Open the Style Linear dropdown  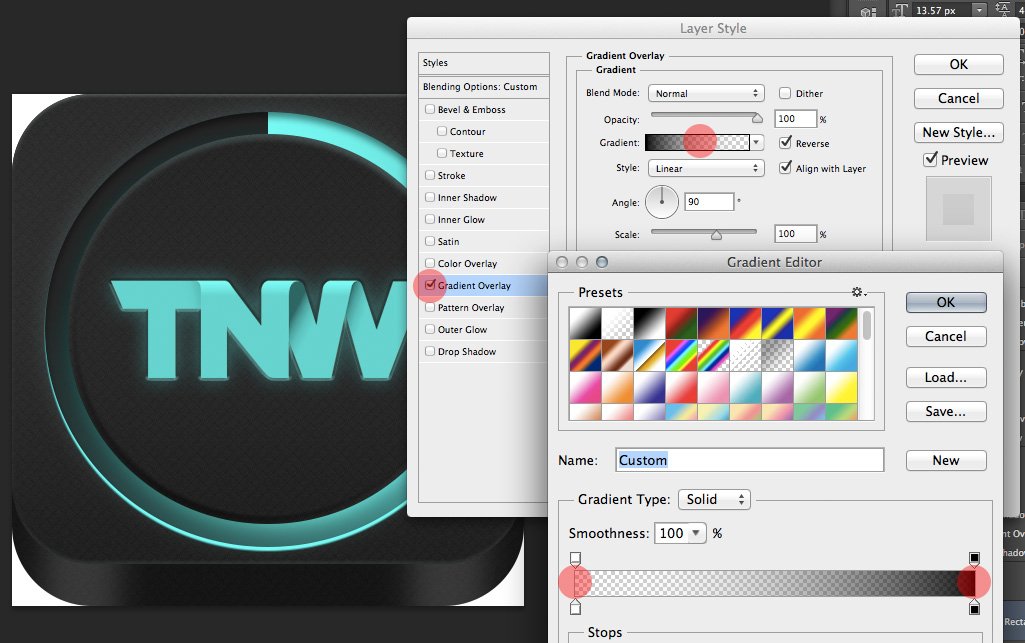point(706,168)
